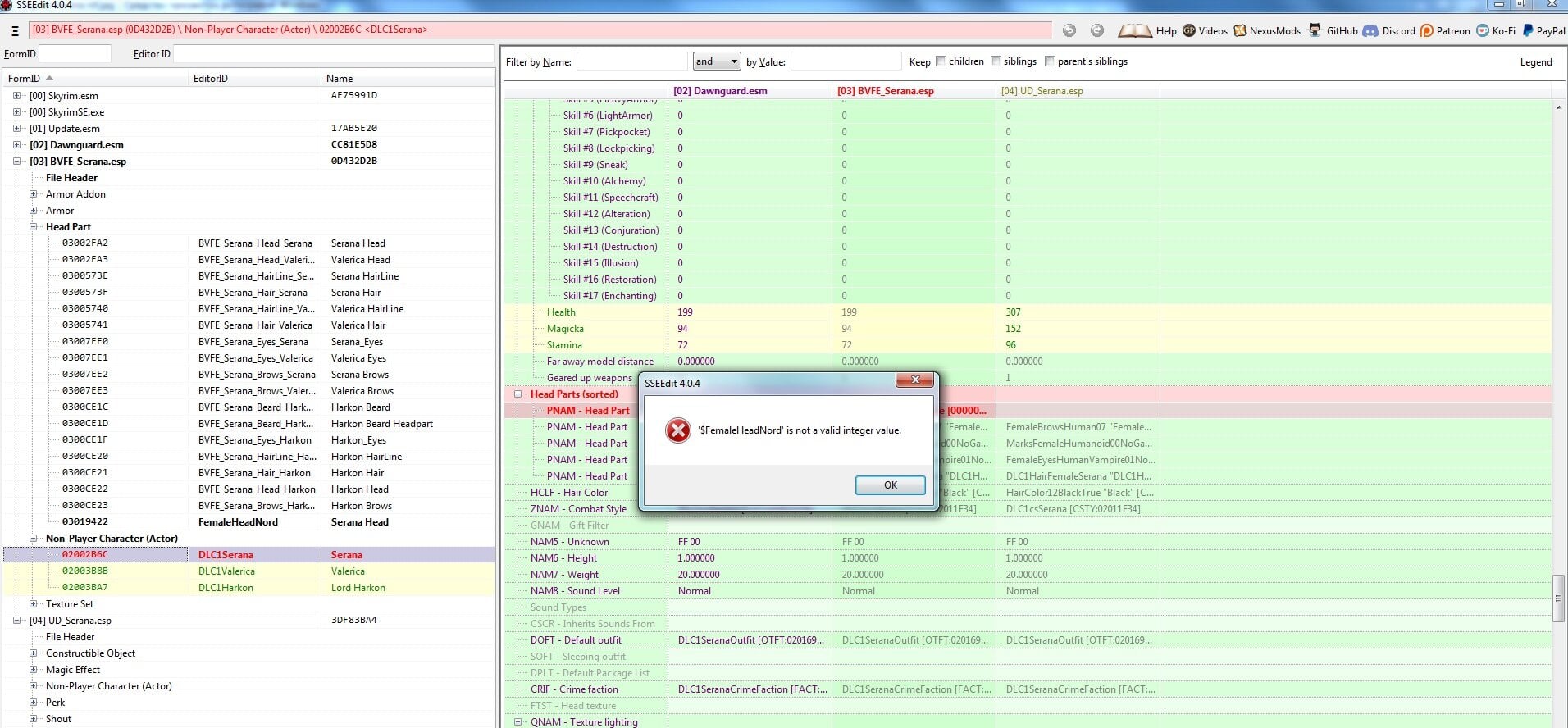Sort by Name column header
Viewport: 1568px width, 728px height.
tap(408, 79)
